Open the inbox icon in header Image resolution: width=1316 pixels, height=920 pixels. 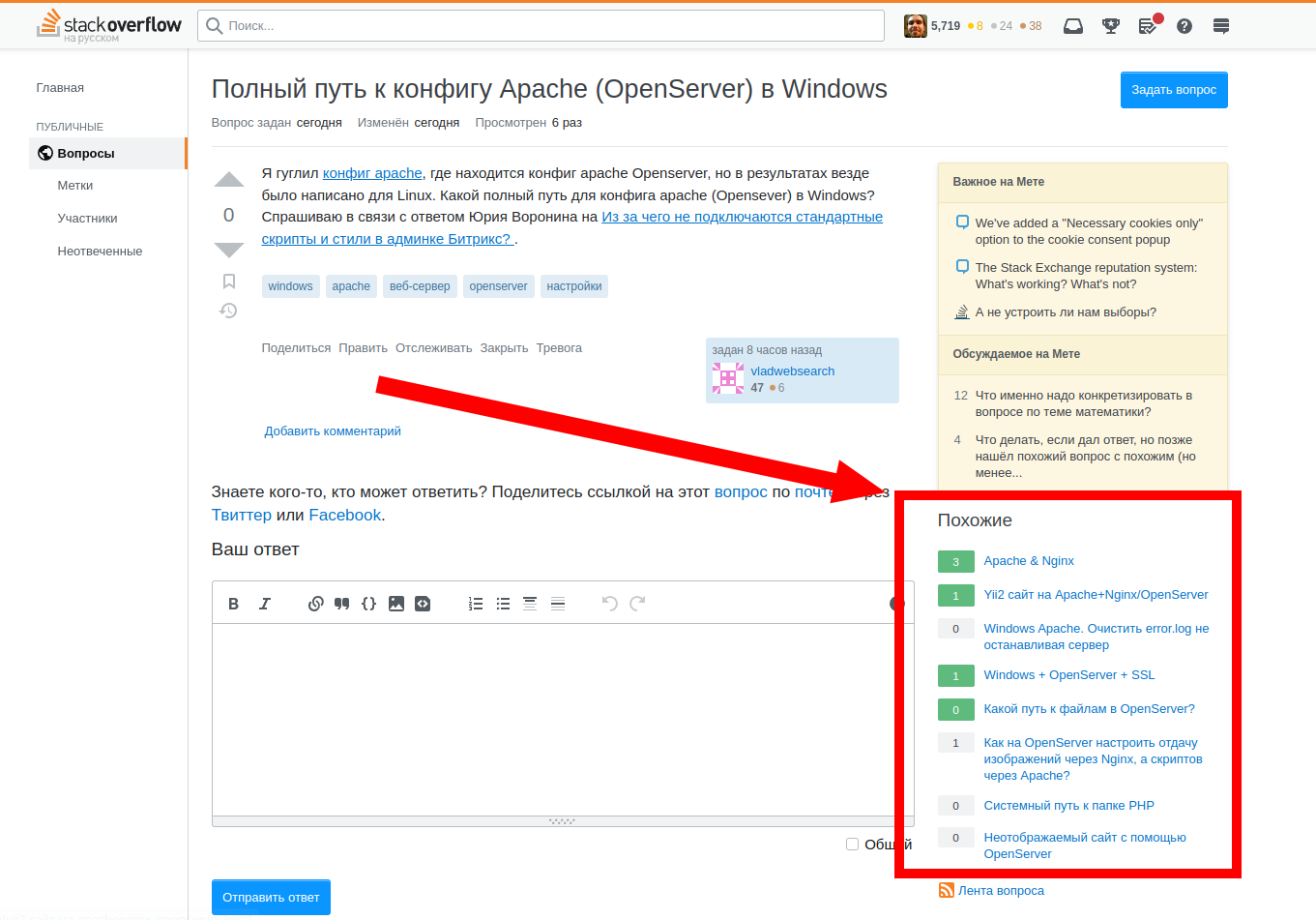1073,26
